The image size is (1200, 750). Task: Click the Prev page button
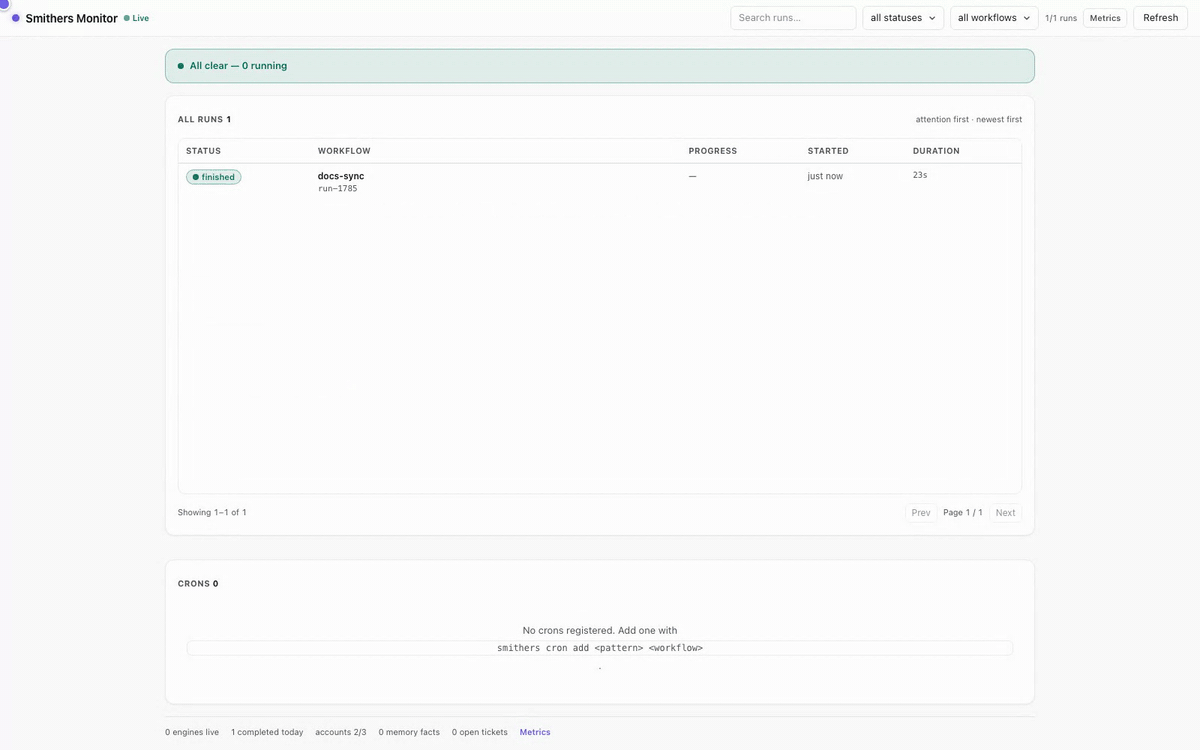click(x=921, y=513)
